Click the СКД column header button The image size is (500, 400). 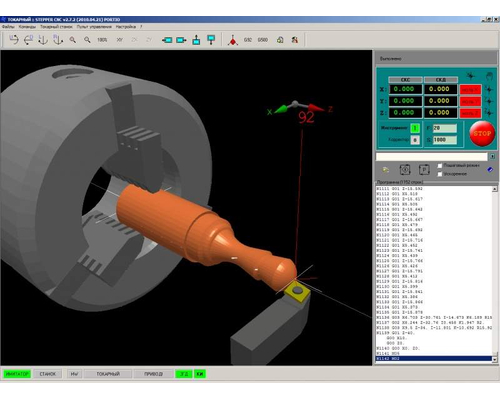[441, 80]
